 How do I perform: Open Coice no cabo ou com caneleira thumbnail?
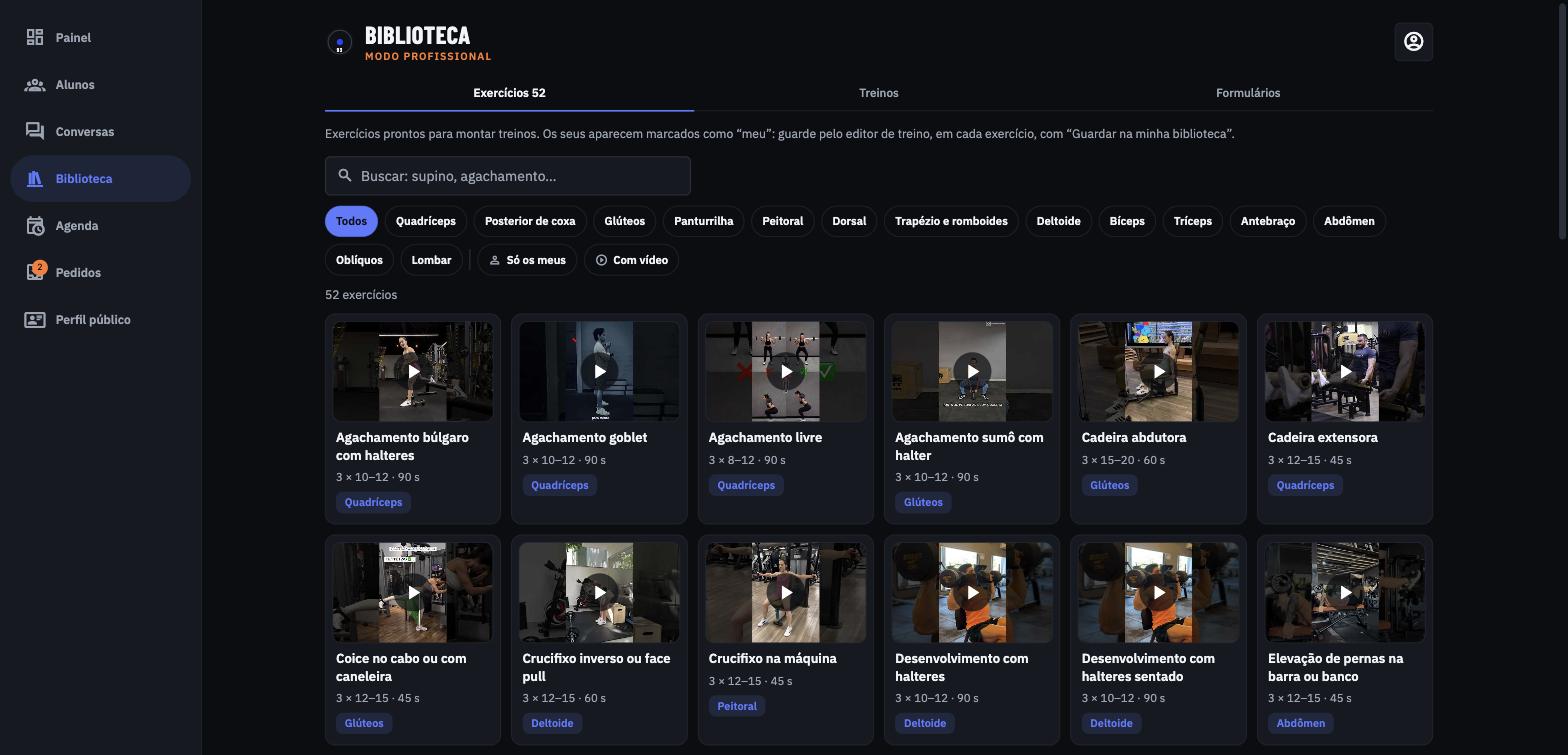coord(413,592)
